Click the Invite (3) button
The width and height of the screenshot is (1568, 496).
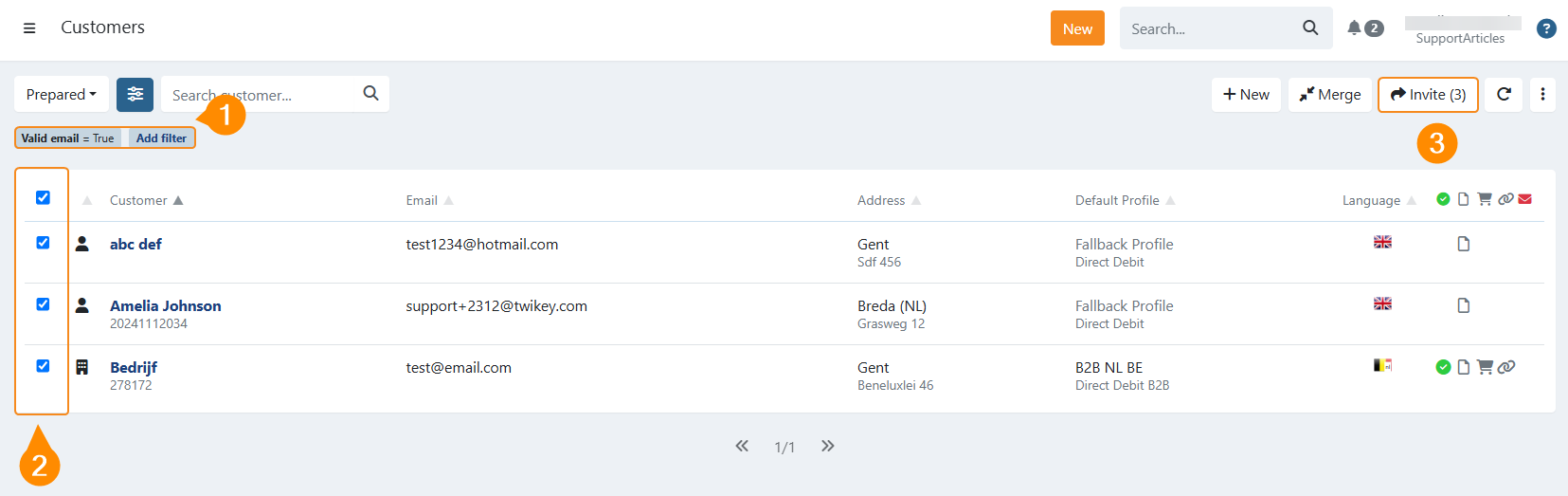(x=1428, y=95)
